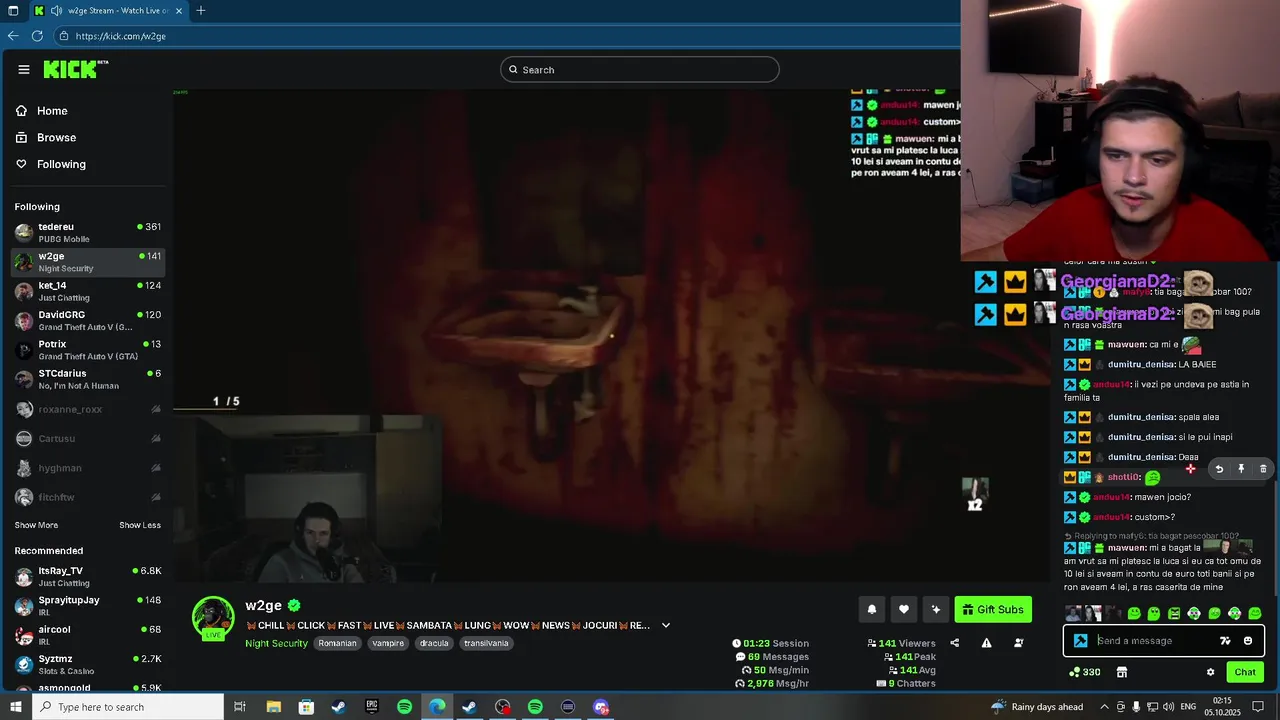Viewport: 1280px width, 720px height.
Task: Mute the tab audio speaker icon
Action: point(57,11)
